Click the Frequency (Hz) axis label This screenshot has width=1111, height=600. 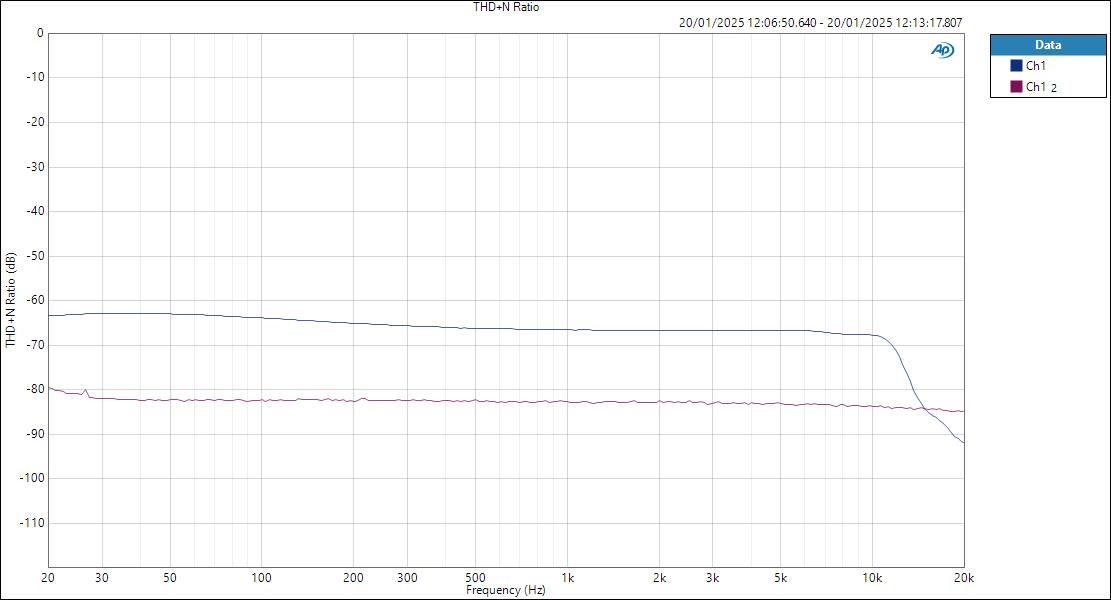(506, 590)
